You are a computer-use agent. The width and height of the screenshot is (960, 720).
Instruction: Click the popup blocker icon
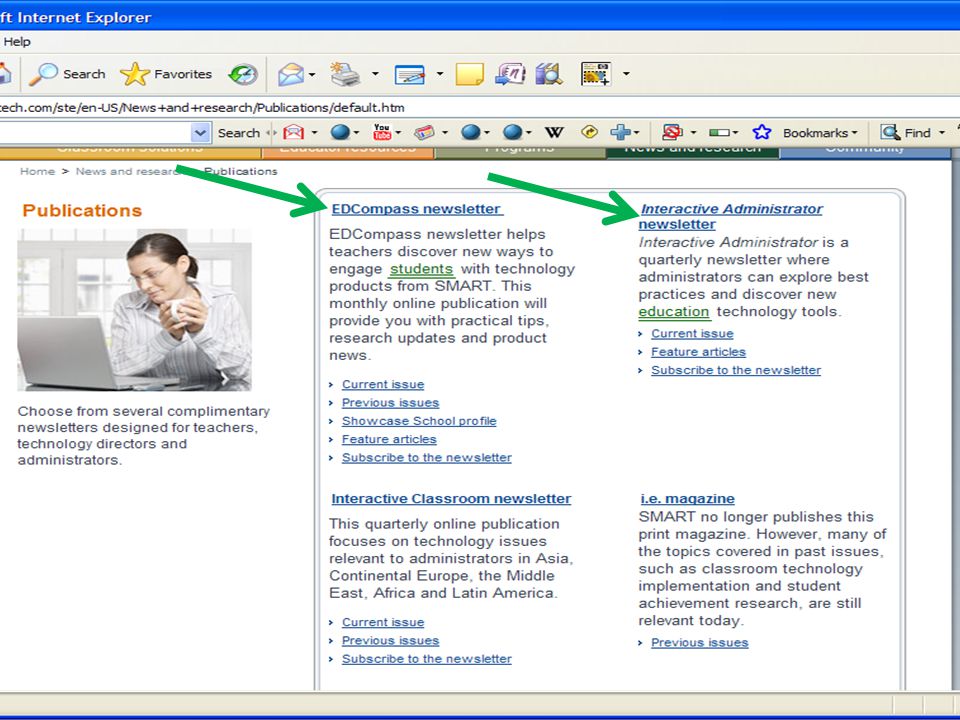click(x=672, y=132)
